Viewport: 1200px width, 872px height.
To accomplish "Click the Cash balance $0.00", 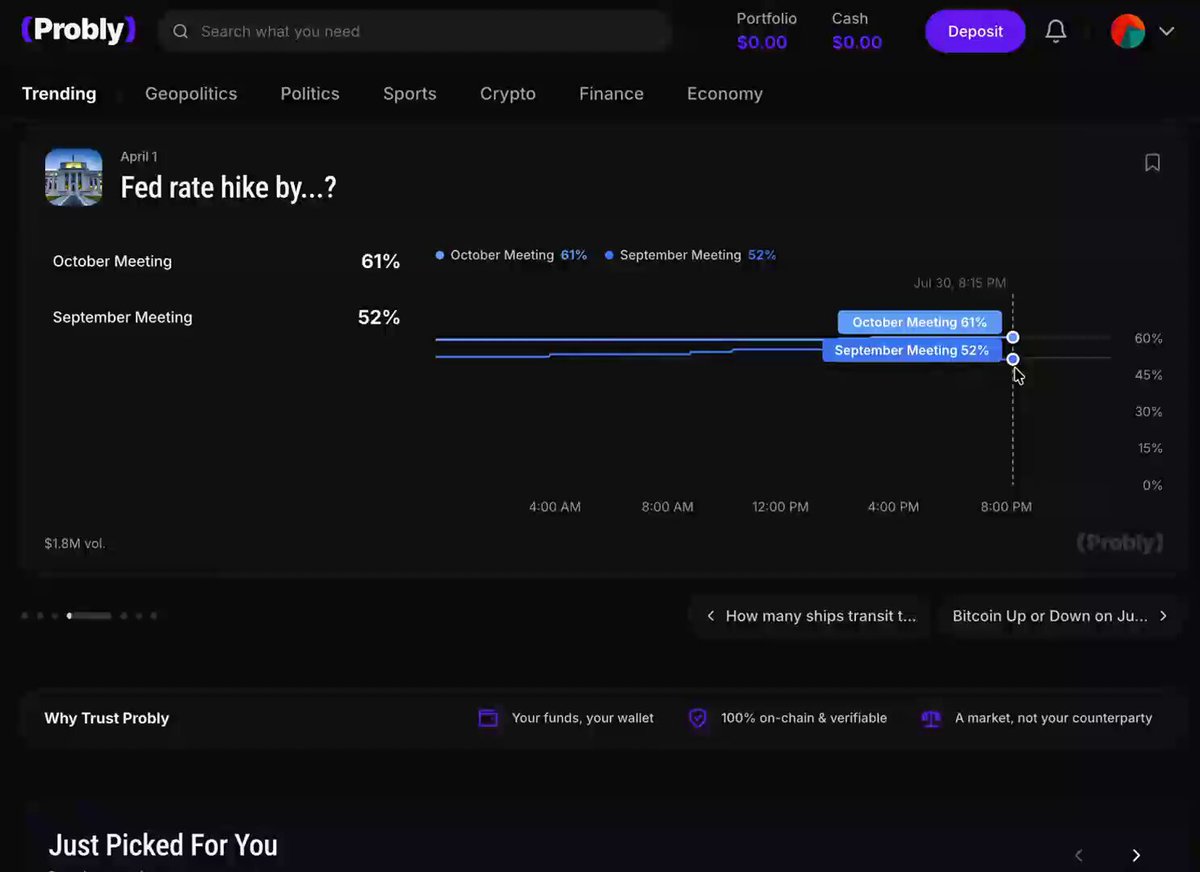I will 857,42.
